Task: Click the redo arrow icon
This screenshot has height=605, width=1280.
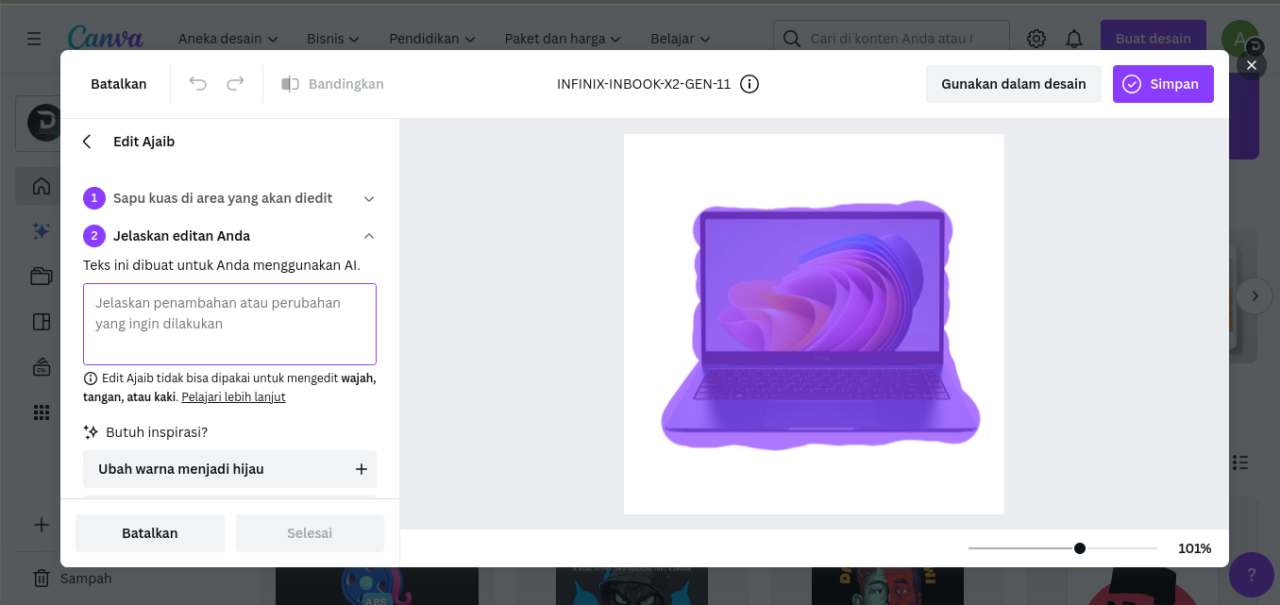Action: (235, 84)
